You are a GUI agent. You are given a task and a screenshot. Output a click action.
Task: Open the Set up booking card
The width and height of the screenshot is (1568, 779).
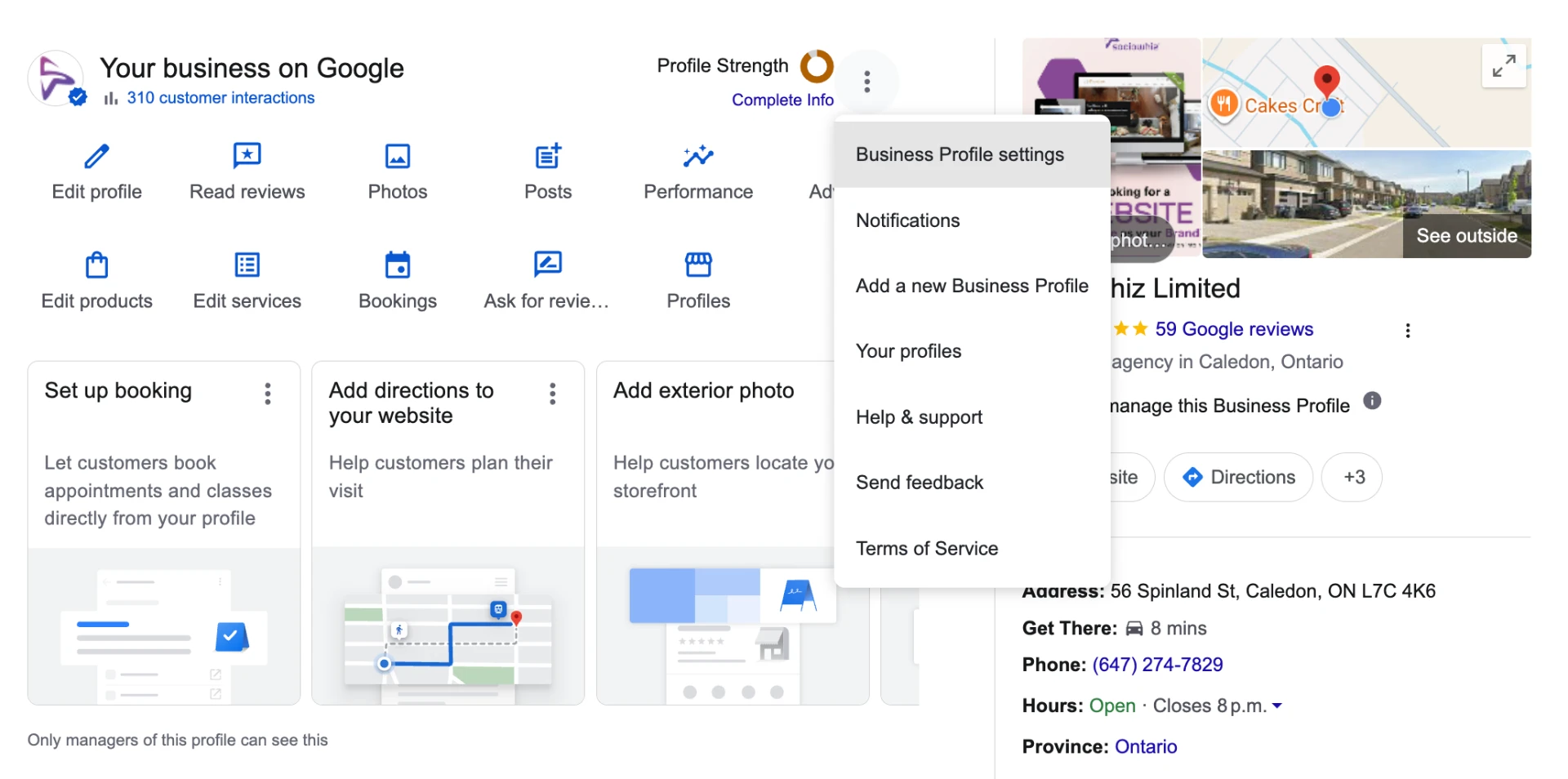[164, 533]
